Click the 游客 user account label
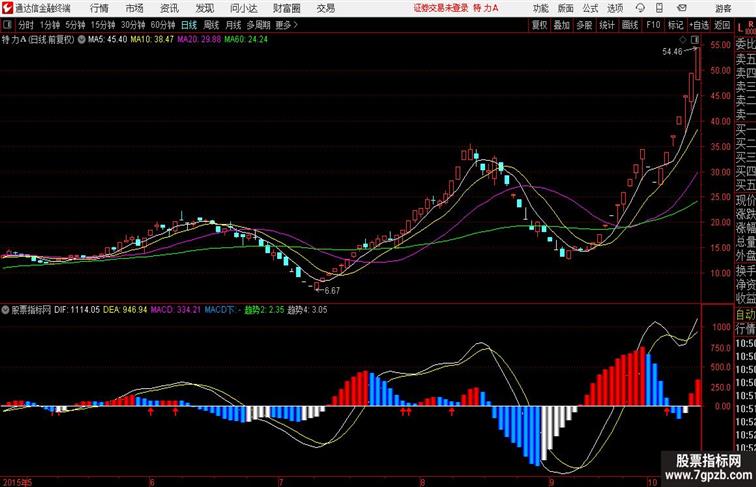The width and height of the screenshot is (756, 487). point(723,8)
